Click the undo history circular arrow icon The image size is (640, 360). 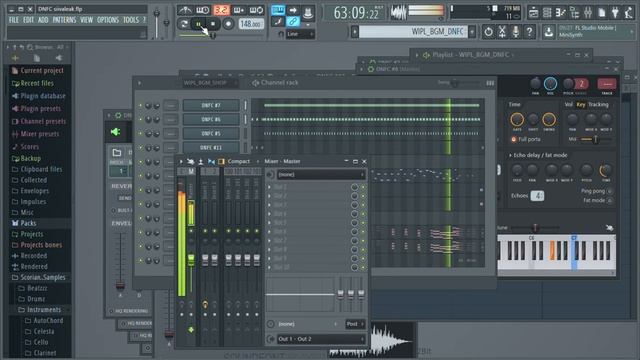point(488,31)
